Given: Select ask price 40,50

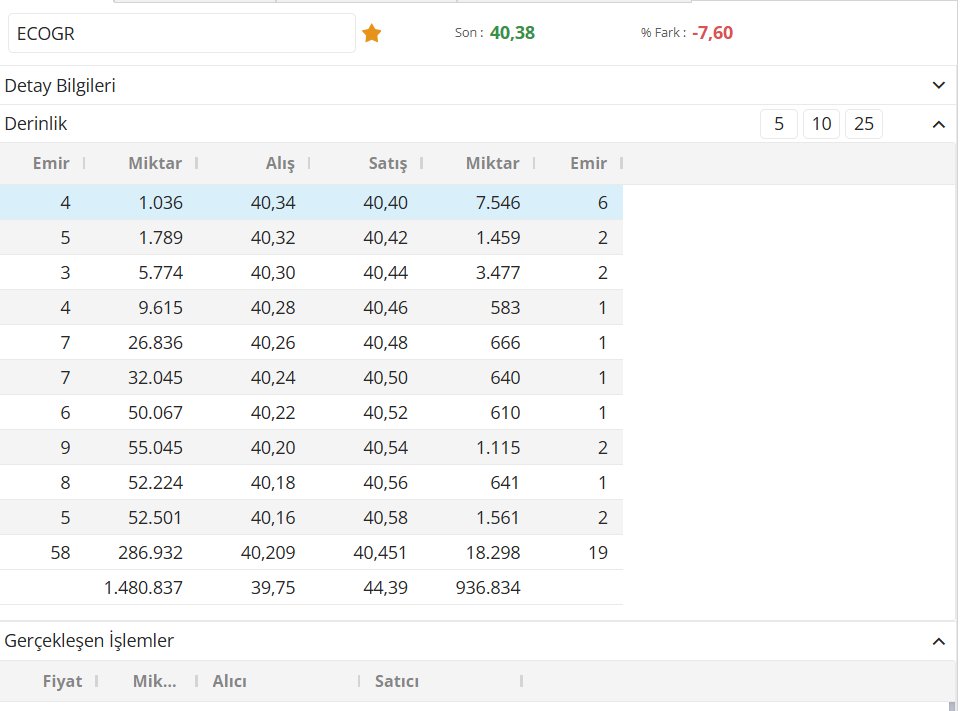Looking at the screenshot, I should (386, 378).
